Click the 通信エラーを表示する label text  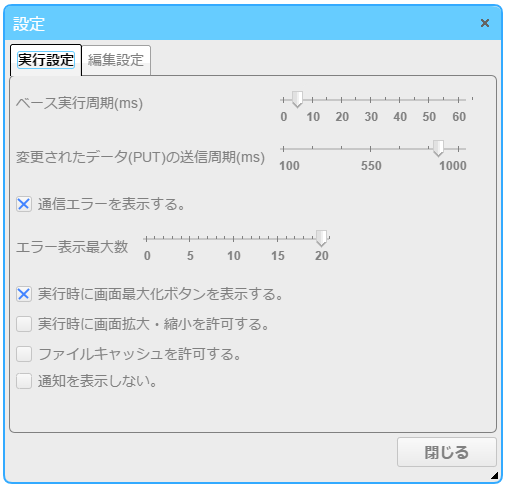(x=111, y=204)
